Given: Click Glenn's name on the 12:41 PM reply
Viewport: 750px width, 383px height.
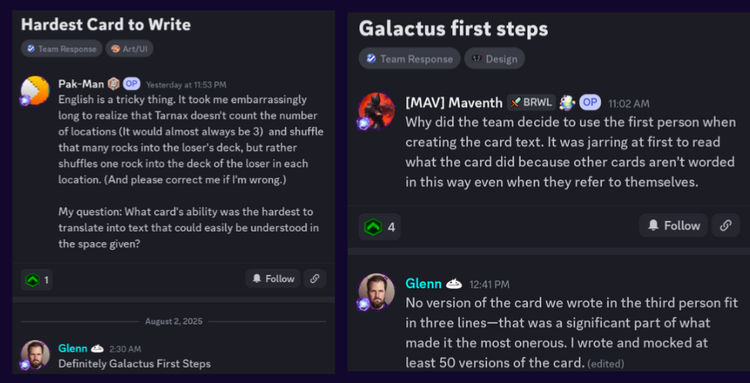Looking at the screenshot, I should (423, 284).
